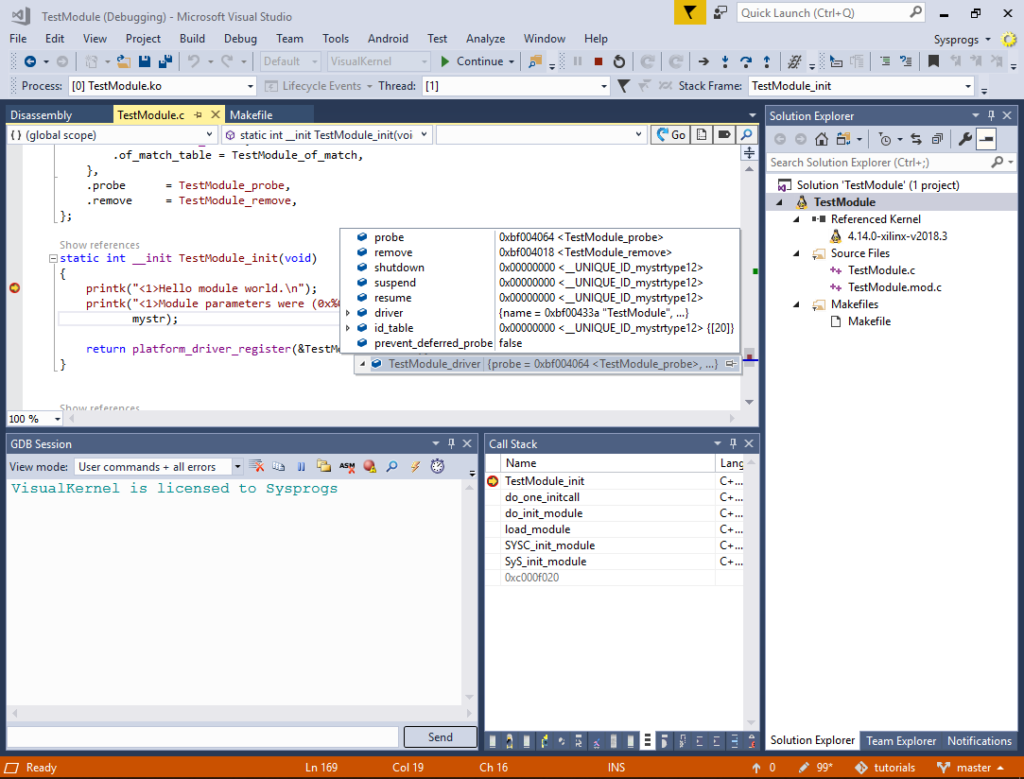Toggle a bookmark with the flag icon

933,61
